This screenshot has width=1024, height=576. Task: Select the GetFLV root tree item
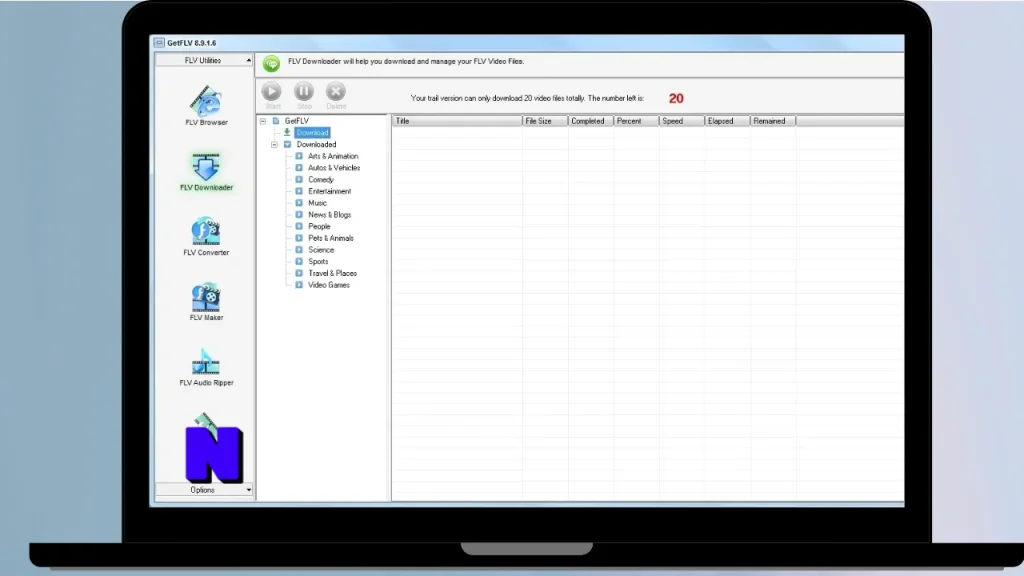pos(296,121)
